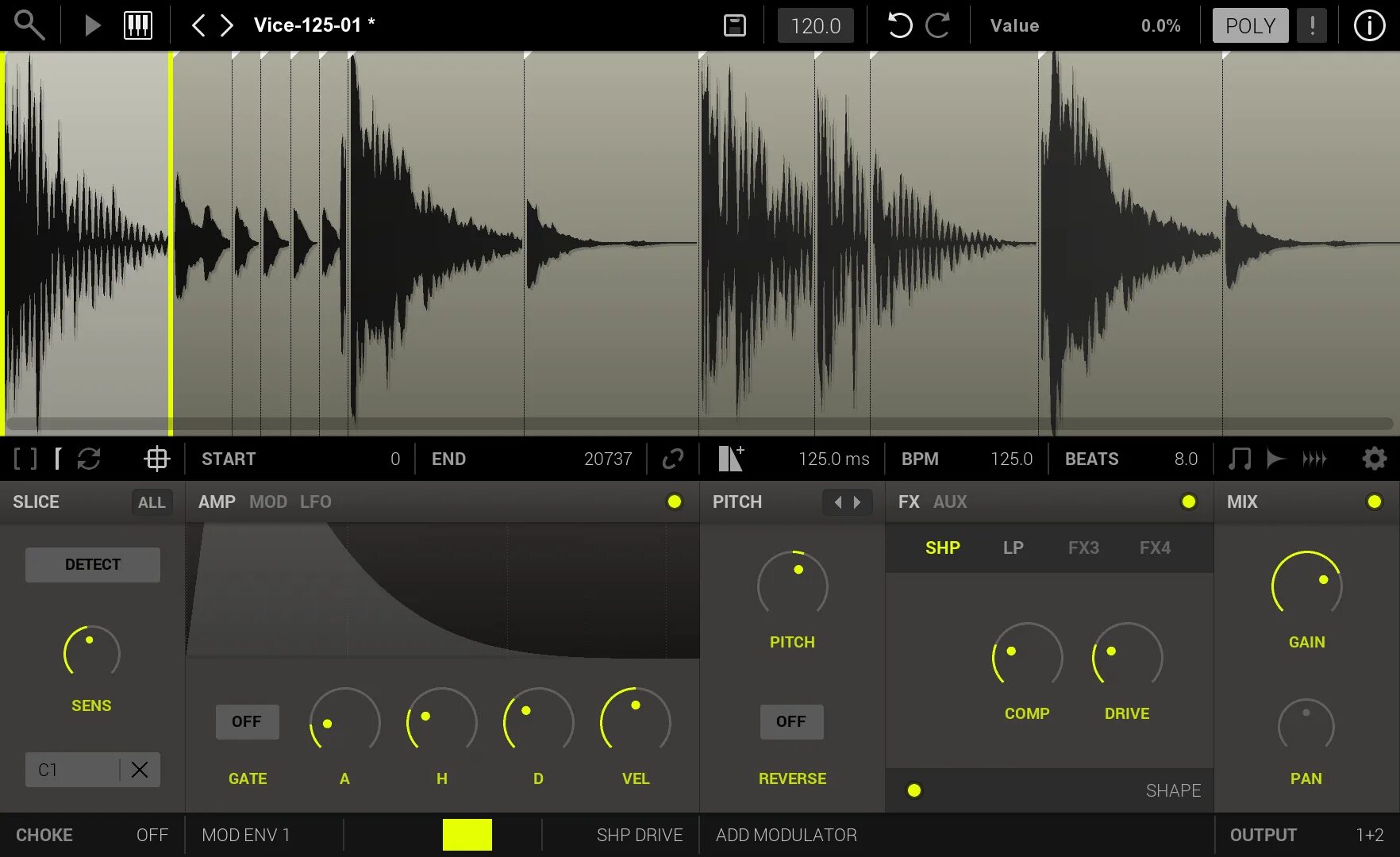Select the single bracket marker icon

(58, 459)
